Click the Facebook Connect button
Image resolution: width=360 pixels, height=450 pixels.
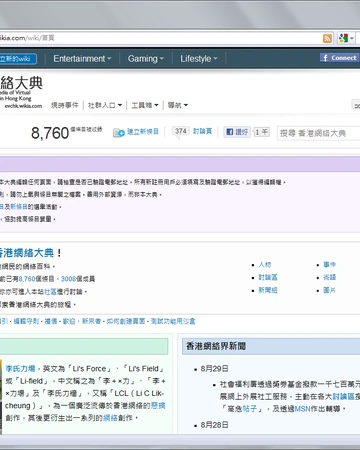pos(339,58)
